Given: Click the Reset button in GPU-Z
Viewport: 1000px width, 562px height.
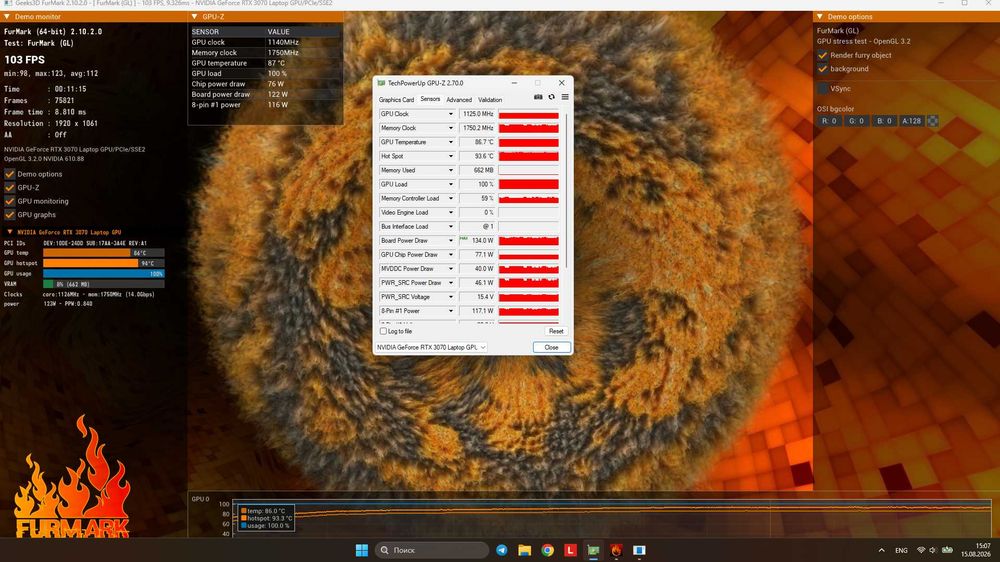Looking at the screenshot, I should coord(555,331).
